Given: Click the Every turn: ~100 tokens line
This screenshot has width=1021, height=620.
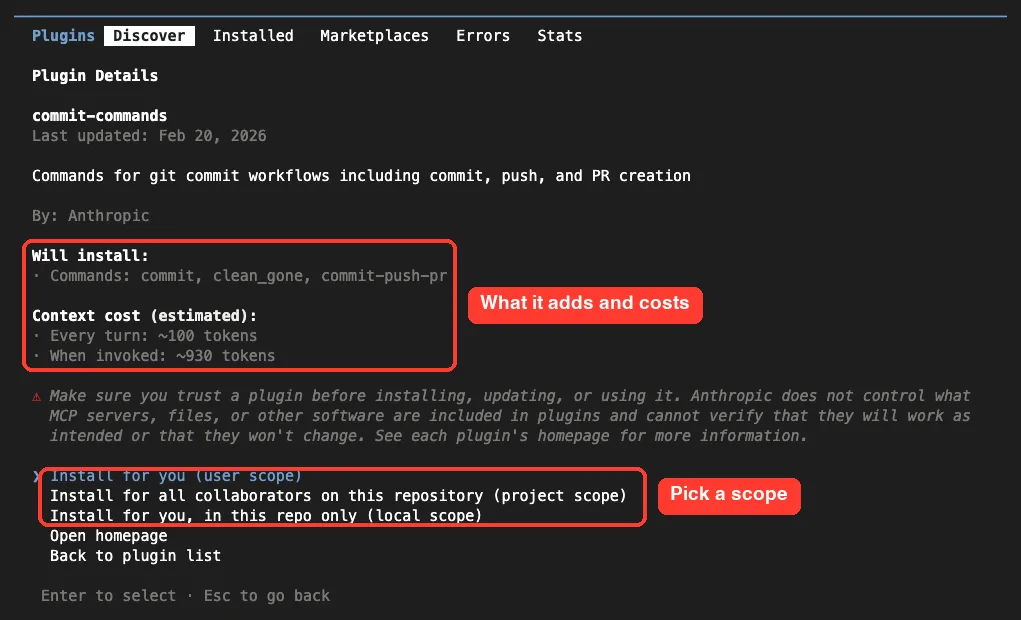Looking at the screenshot, I should [145, 336].
